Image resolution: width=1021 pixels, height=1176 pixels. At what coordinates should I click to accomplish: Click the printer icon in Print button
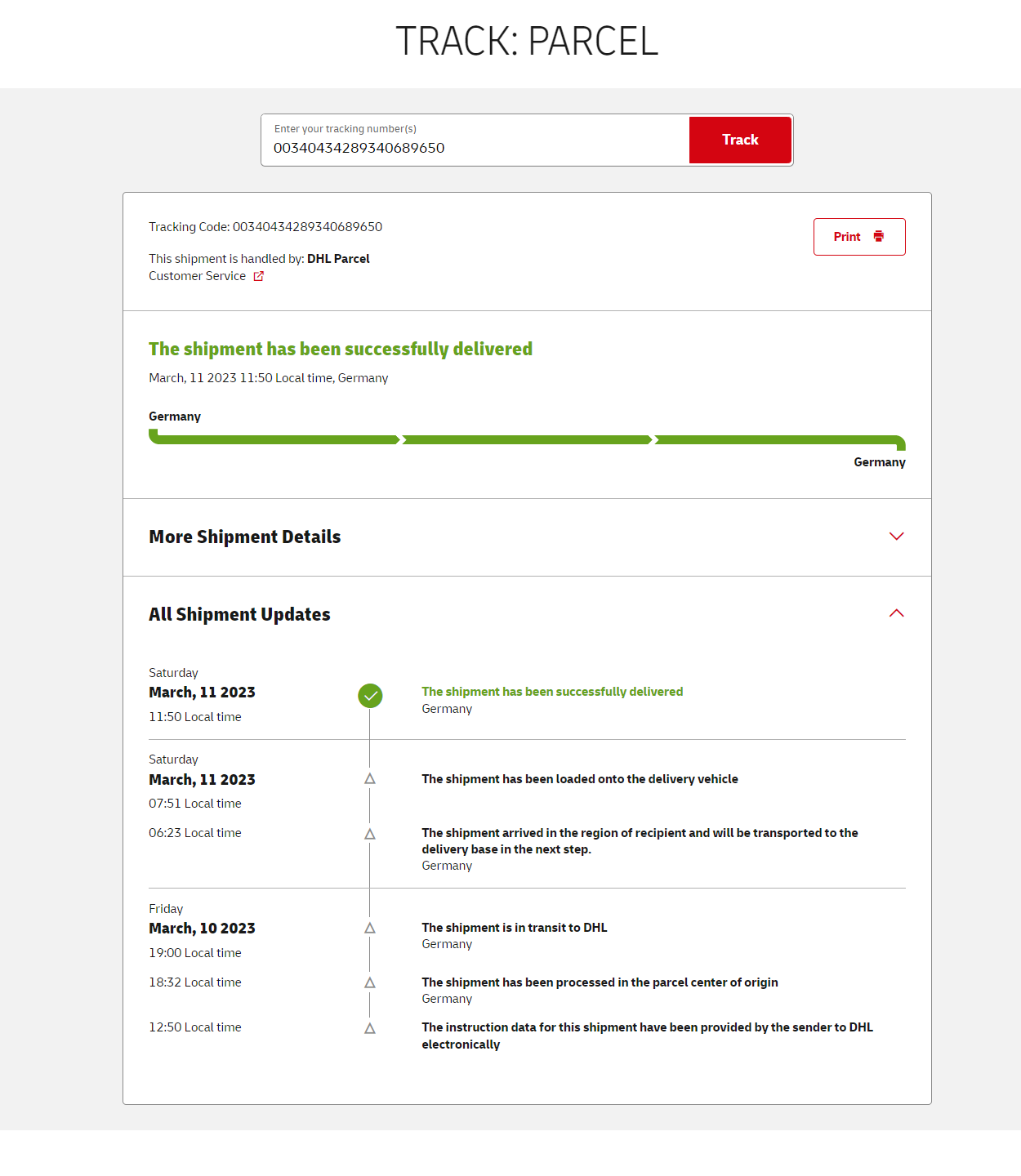point(879,237)
